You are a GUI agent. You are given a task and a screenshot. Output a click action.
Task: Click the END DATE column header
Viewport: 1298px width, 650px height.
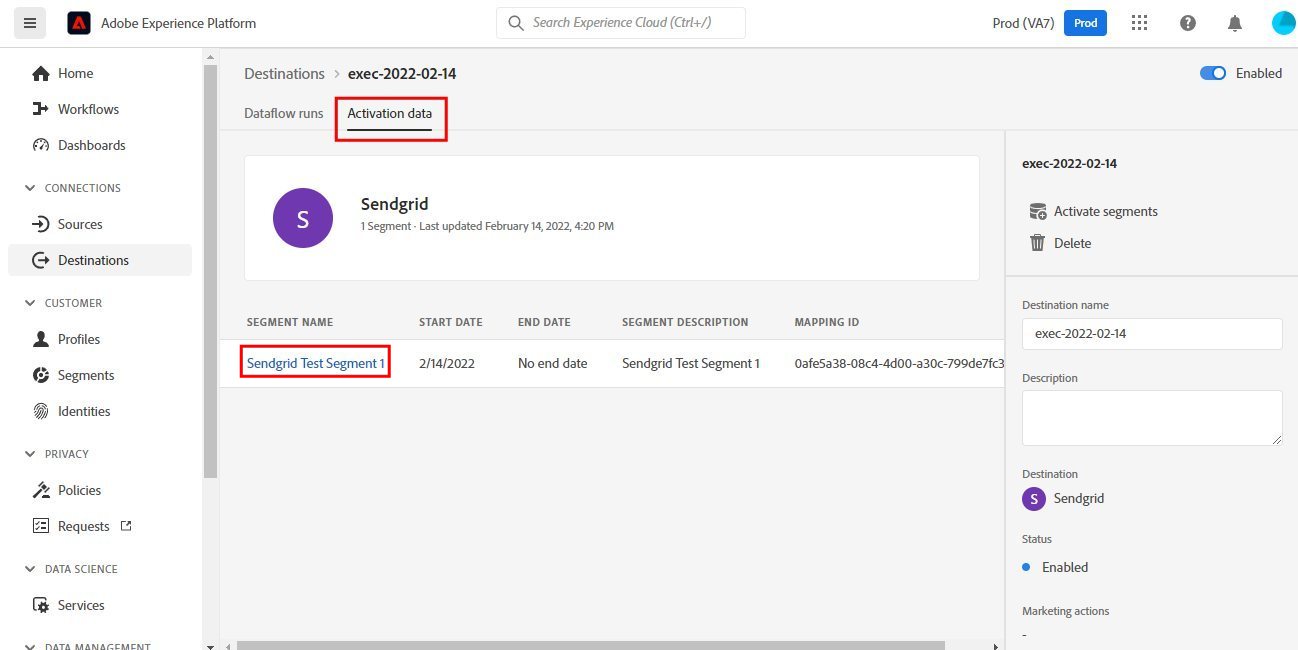tap(544, 322)
